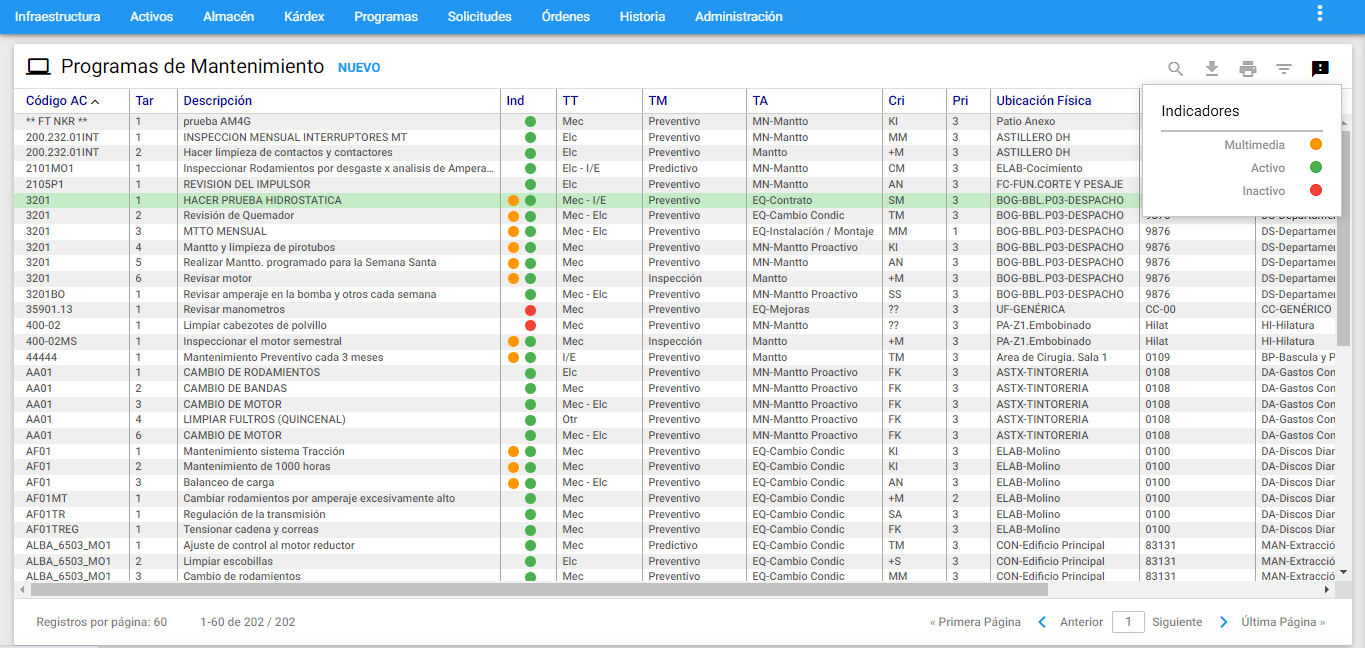Click Registros por página: 60 text
This screenshot has height=648, width=1365.
101,622
